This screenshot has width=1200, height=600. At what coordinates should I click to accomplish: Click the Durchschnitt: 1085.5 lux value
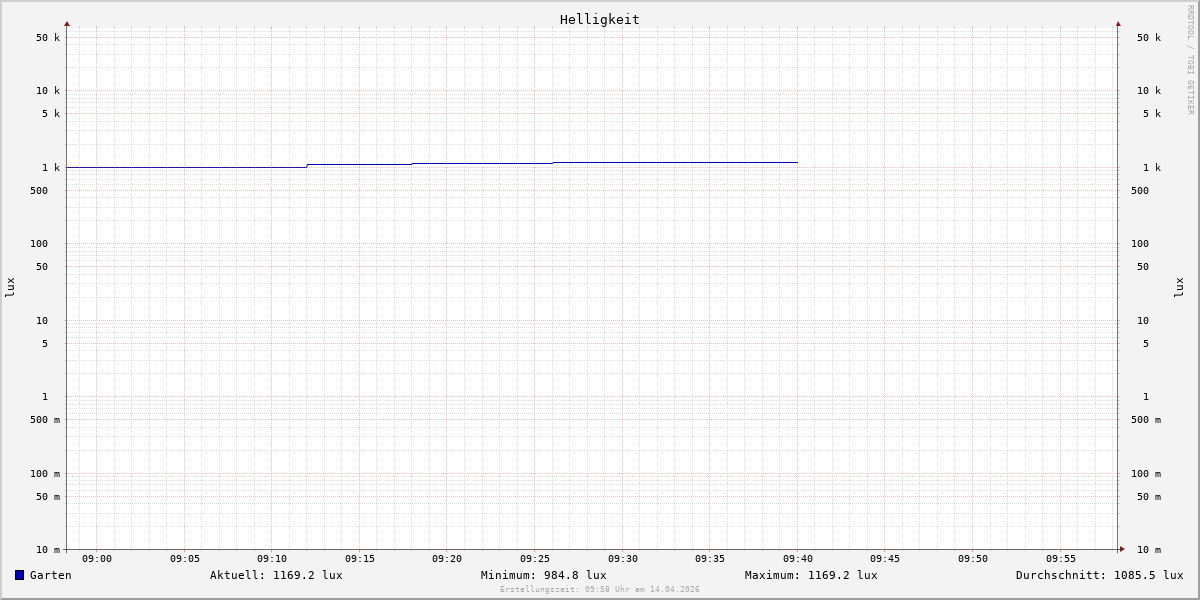tap(1099, 575)
